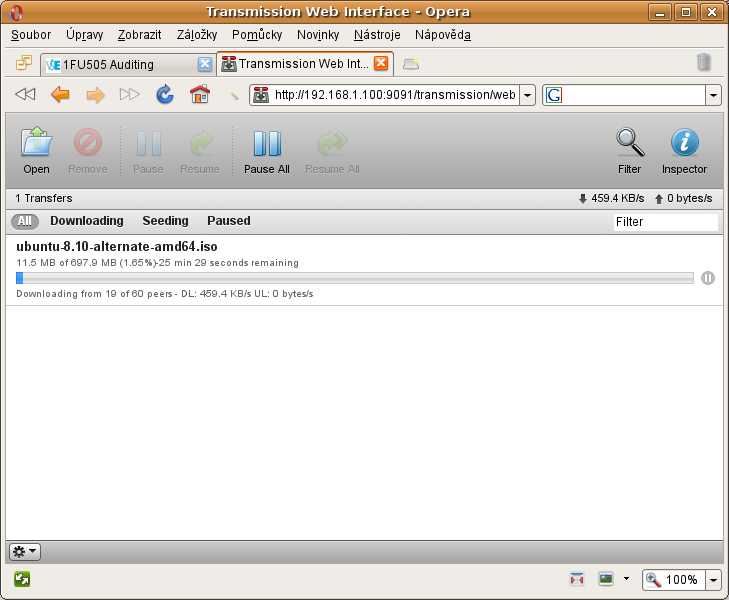Viewport: 729px width, 600px height.
Task: Open the Novinky menu
Action: tap(318, 35)
